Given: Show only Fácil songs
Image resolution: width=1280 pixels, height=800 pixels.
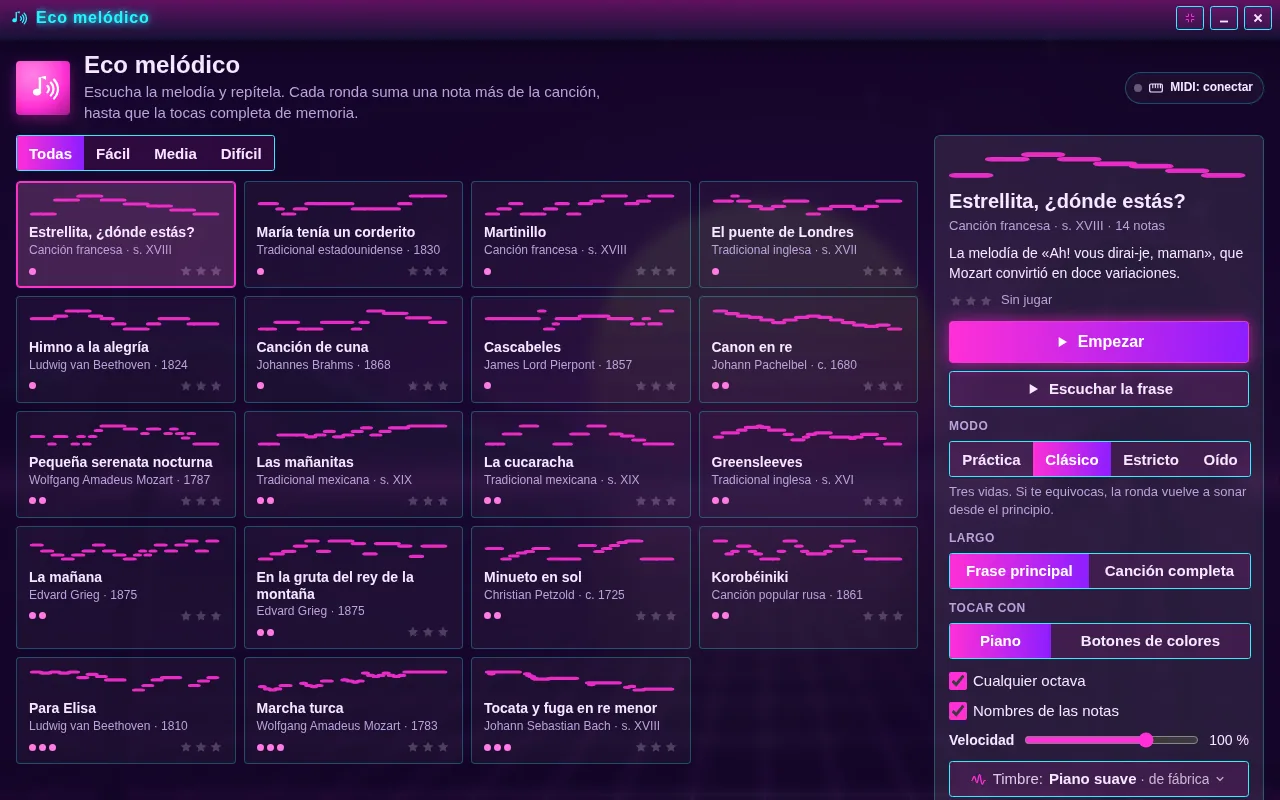Looking at the screenshot, I should click(113, 153).
